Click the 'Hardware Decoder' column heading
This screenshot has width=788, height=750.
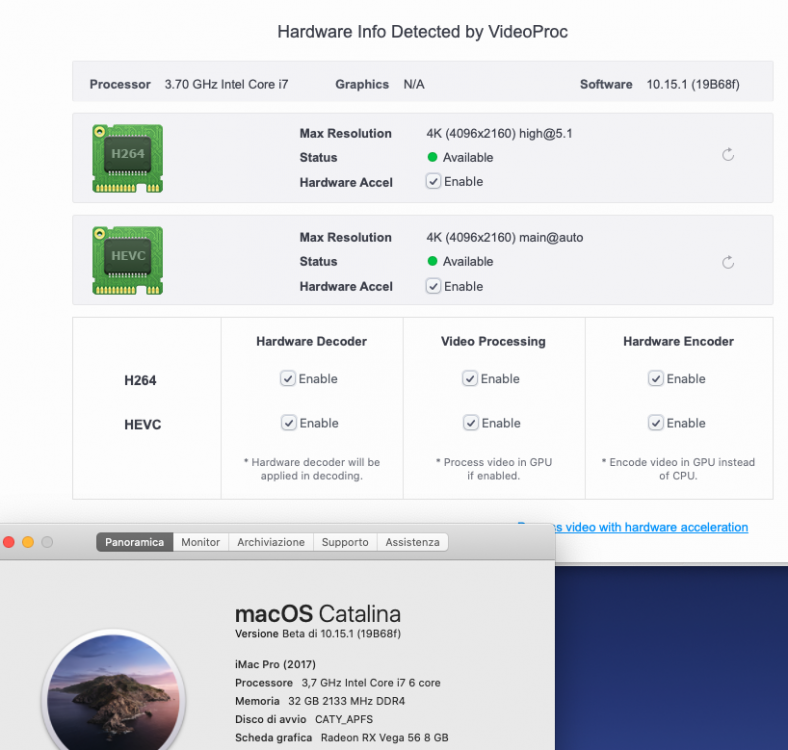click(x=312, y=341)
